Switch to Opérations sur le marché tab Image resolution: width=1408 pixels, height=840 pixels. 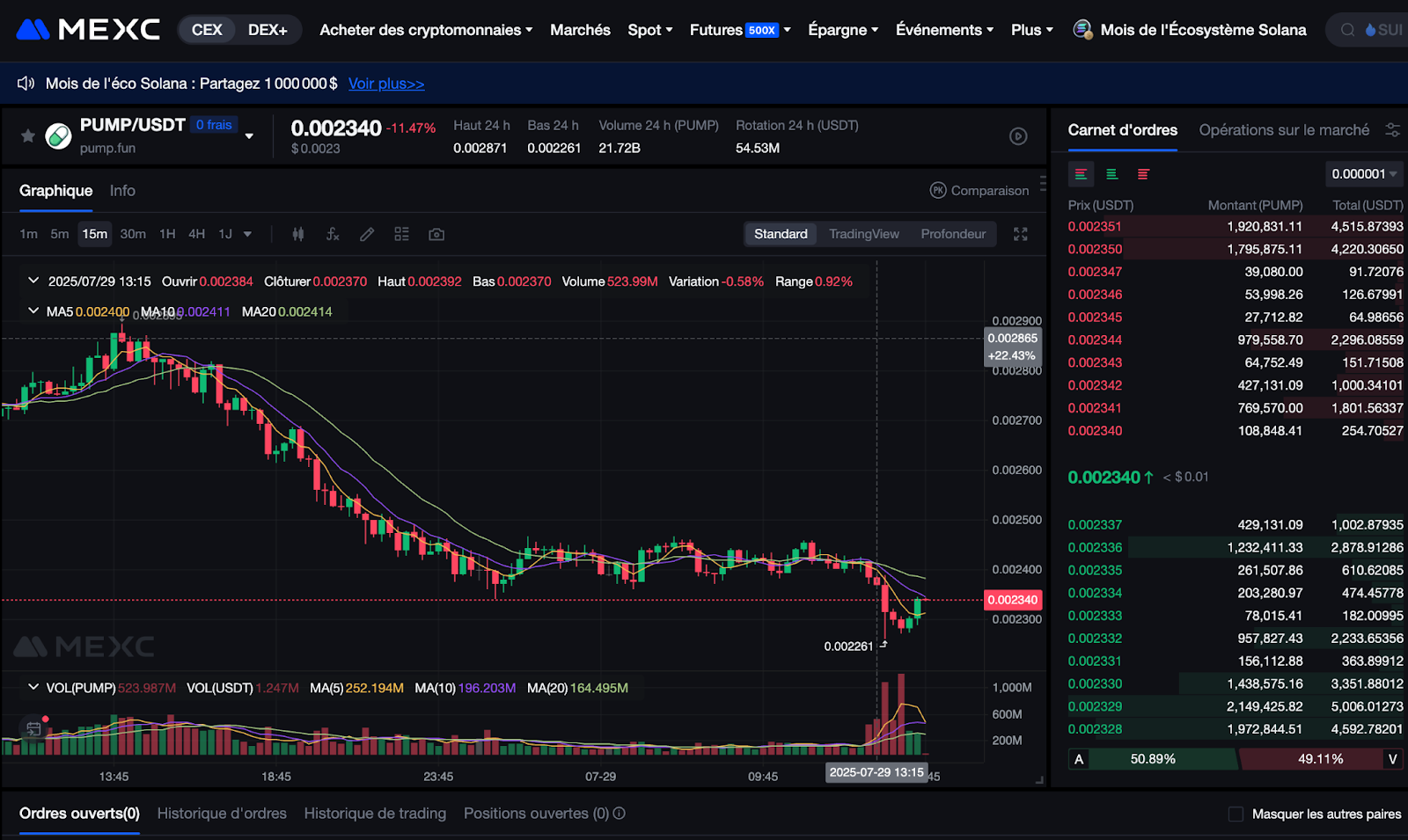pos(1284,130)
